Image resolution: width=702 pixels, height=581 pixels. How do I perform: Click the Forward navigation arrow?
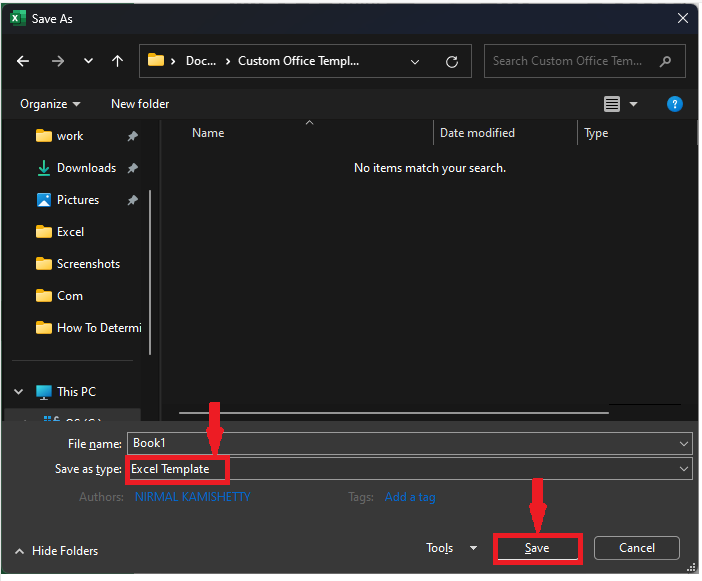(57, 61)
